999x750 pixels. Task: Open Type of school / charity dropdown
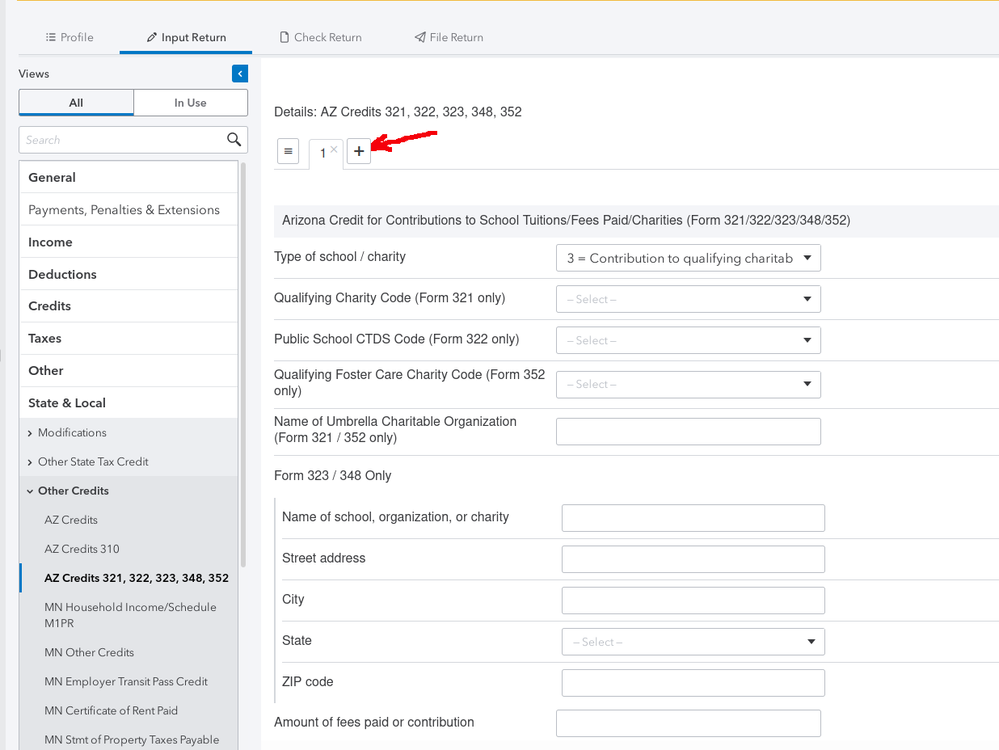688,258
